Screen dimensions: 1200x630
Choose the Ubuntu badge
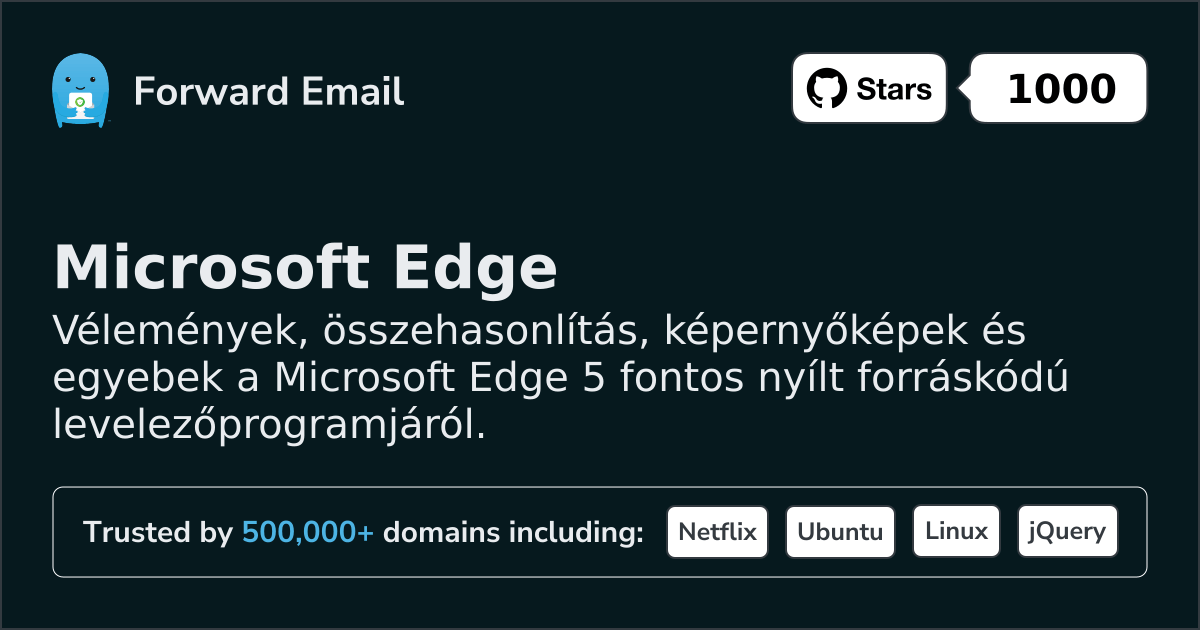[840, 532]
